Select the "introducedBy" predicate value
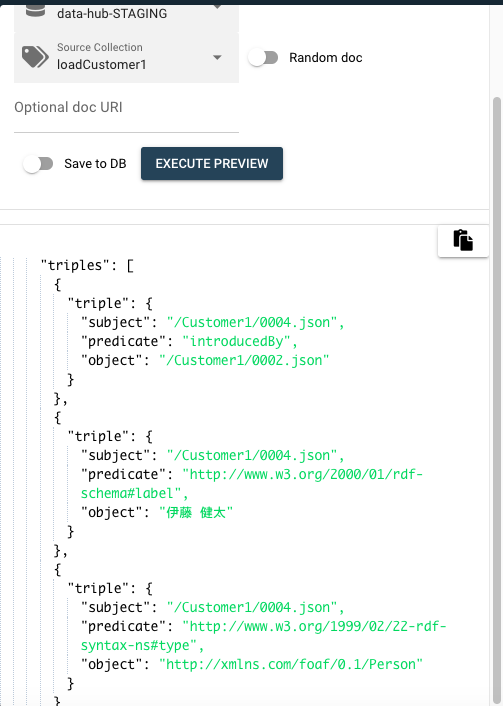The width and height of the screenshot is (503, 706). pyautogui.click(x=236, y=341)
